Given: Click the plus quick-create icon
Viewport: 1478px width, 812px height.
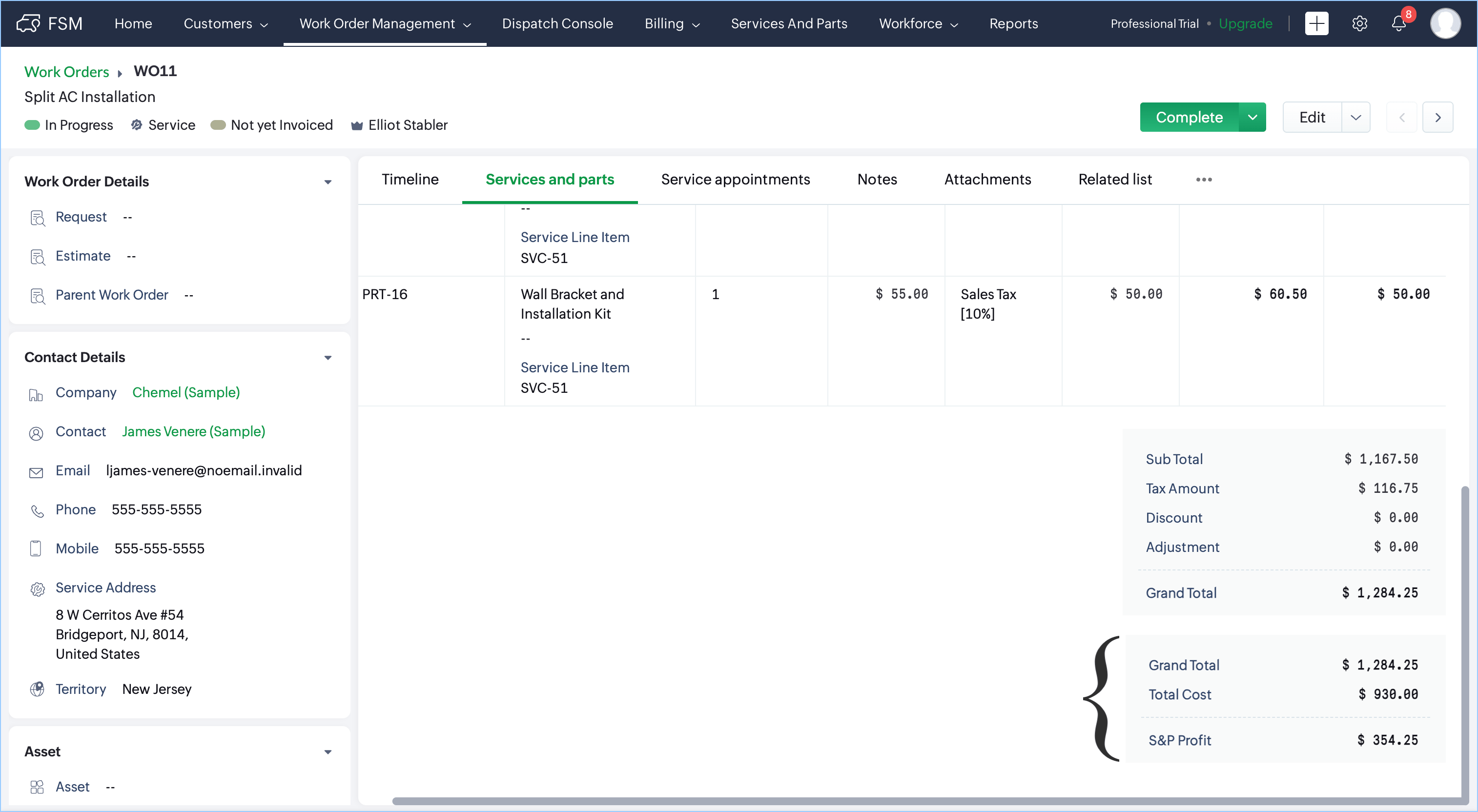Looking at the screenshot, I should point(1316,23).
